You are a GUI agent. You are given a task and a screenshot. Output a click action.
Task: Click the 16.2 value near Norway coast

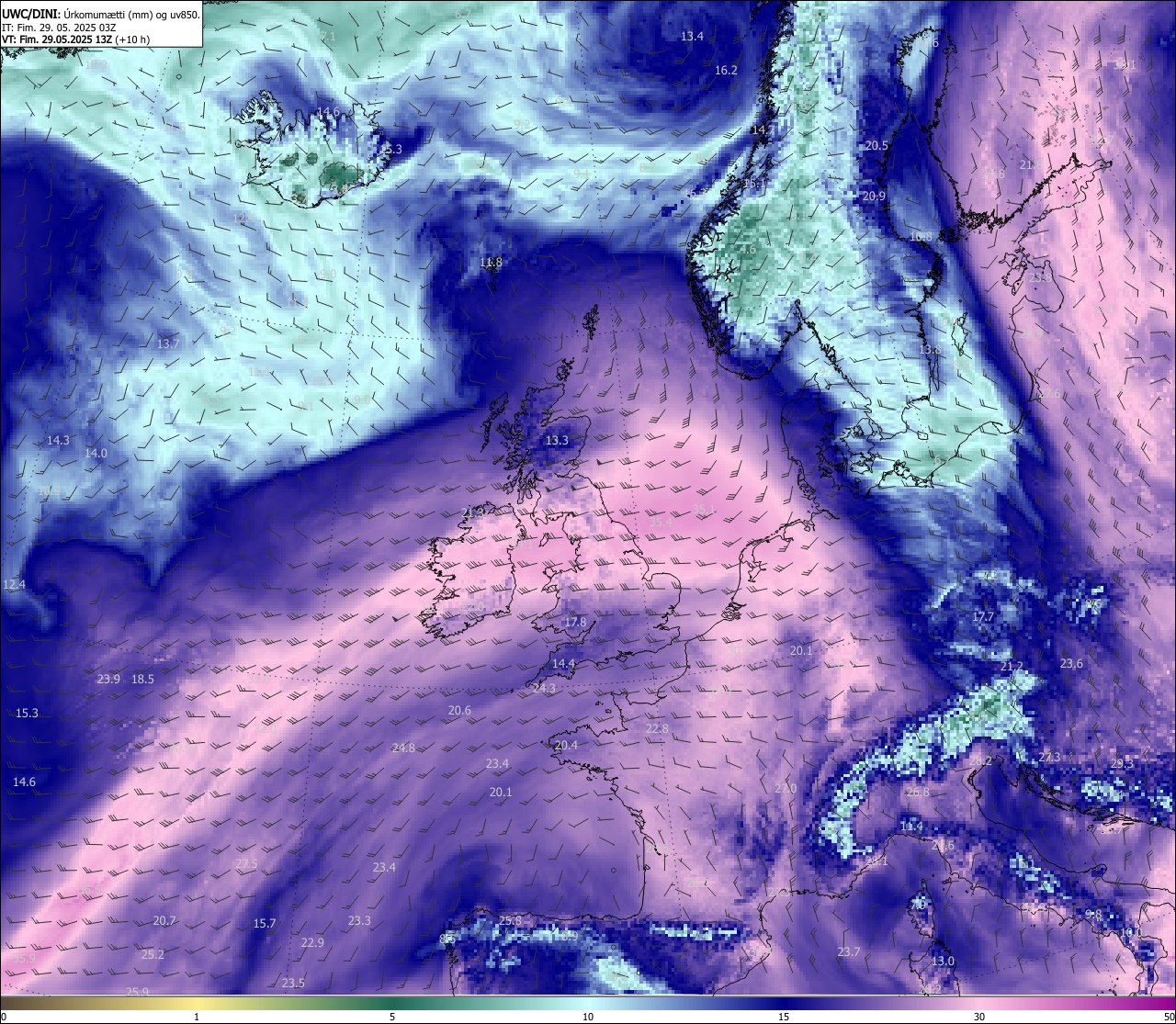tap(726, 70)
